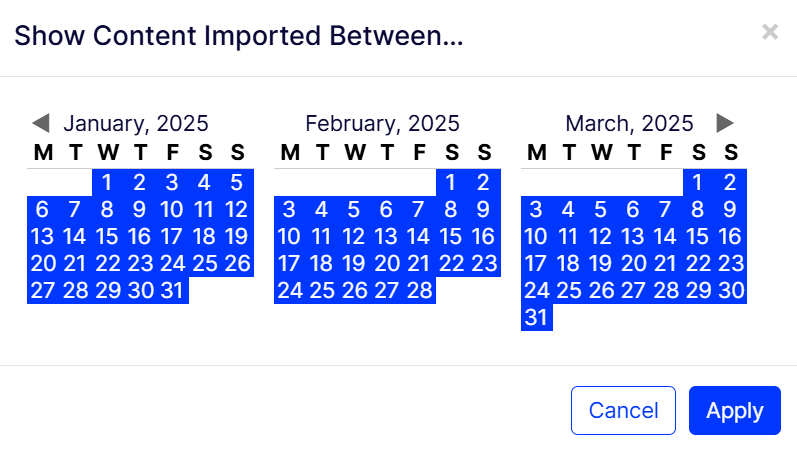Pick February 28 in the calendar
The width and height of the screenshot is (797, 451).
[x=419, y=291]
